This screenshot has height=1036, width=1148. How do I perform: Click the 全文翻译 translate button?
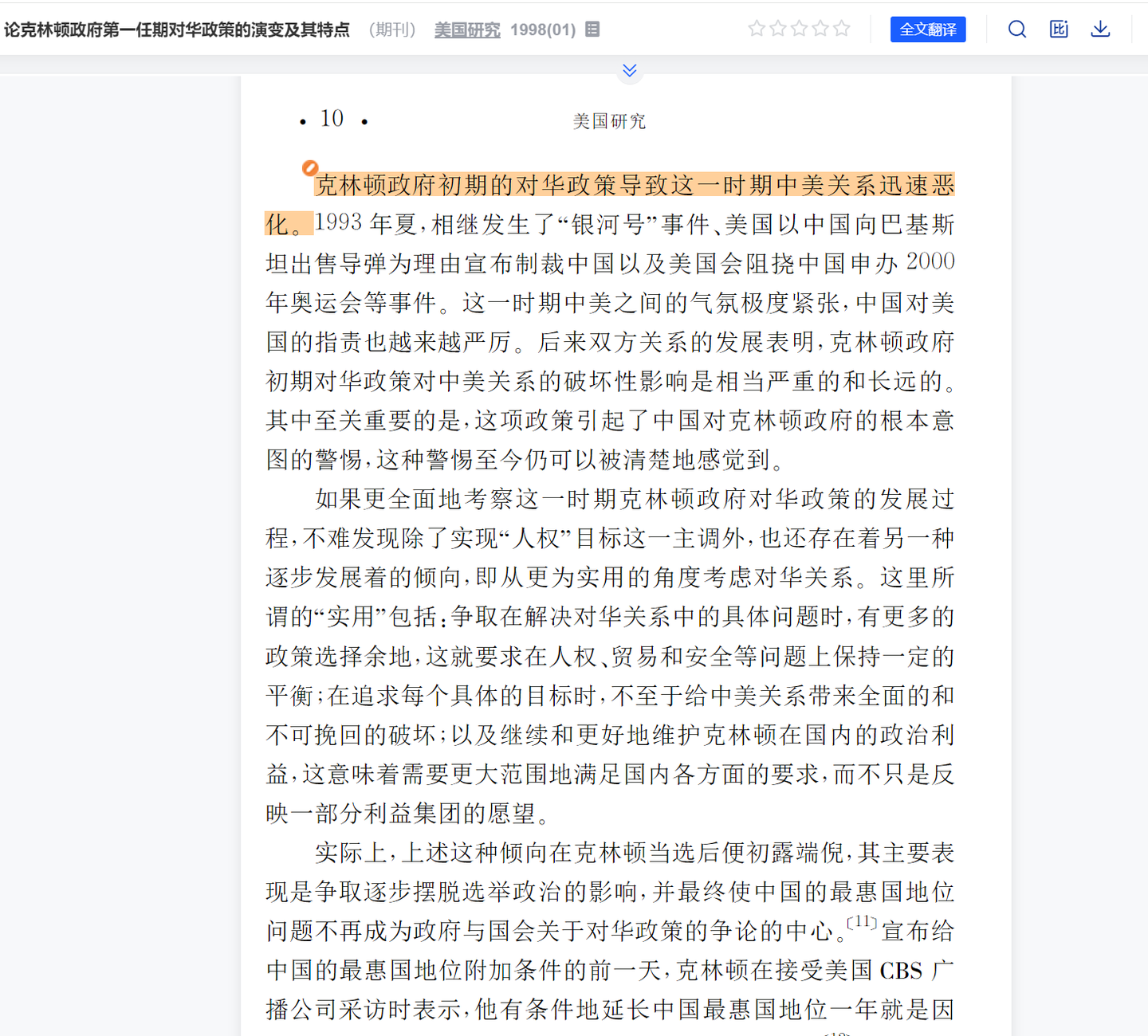click(928, 29)
